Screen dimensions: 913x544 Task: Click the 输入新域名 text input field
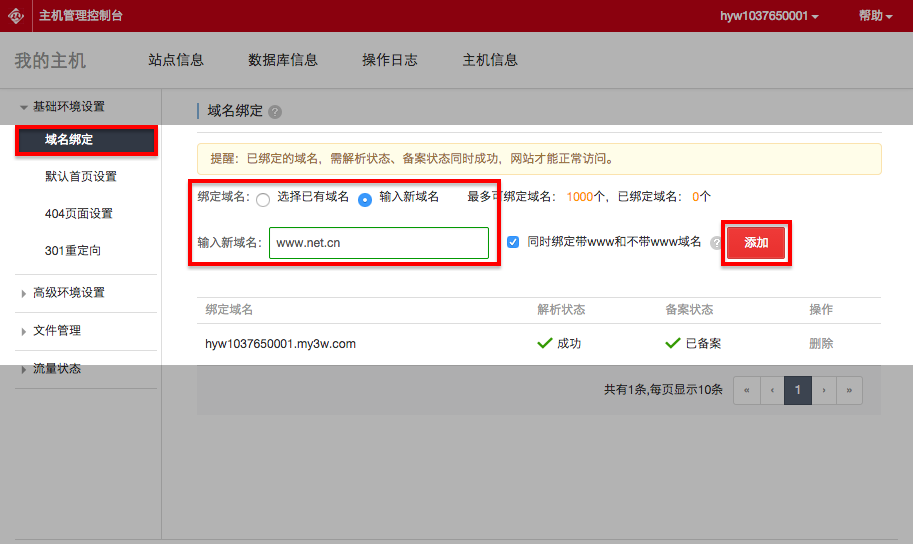(x=378, y=243)
